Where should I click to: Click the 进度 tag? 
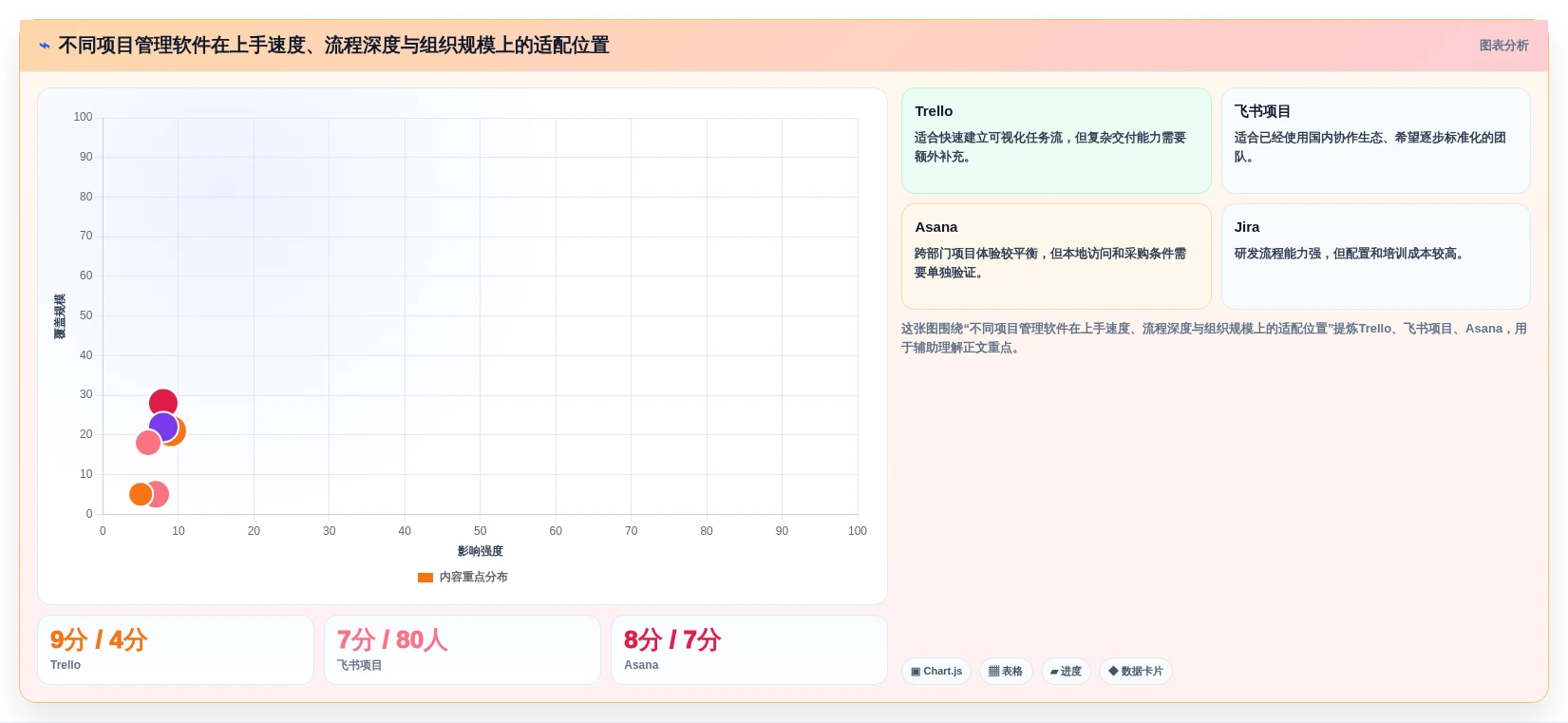point(1066,671)
